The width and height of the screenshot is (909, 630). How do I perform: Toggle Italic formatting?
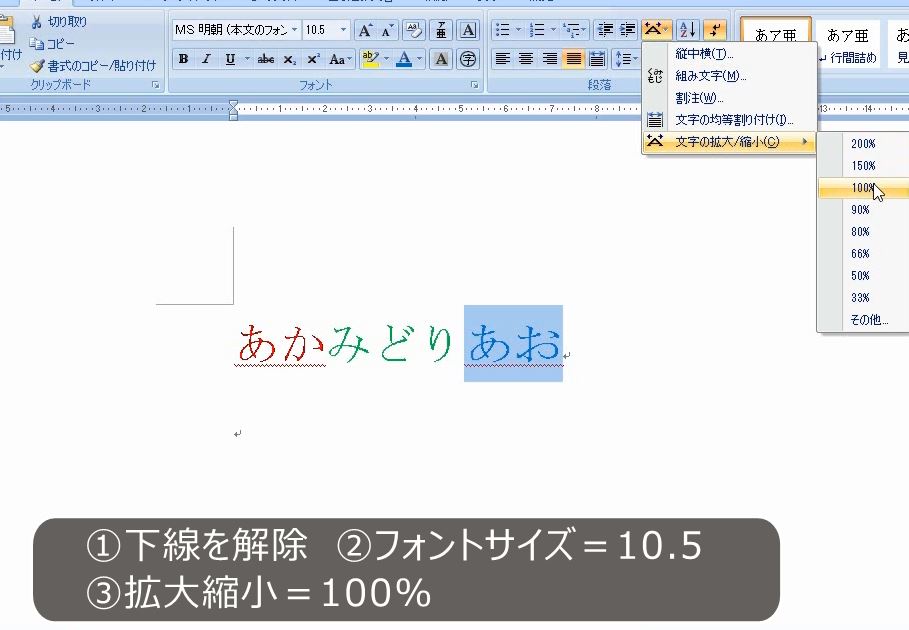(x=206, y=59)
